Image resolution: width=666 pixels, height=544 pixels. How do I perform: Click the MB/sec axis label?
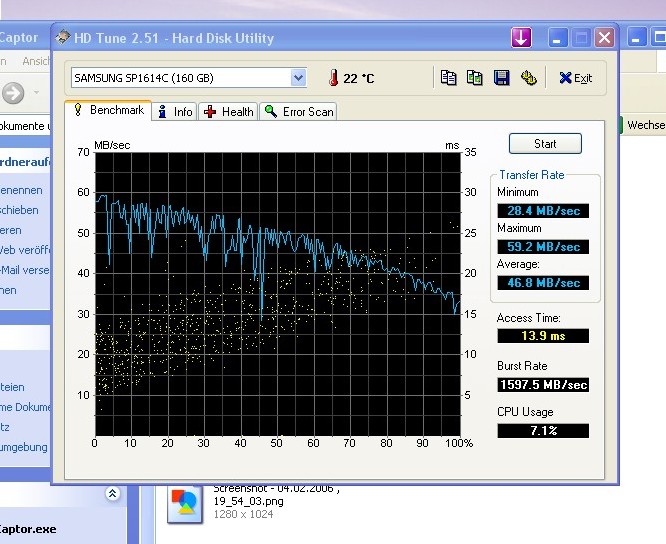(x=112, y=145)
